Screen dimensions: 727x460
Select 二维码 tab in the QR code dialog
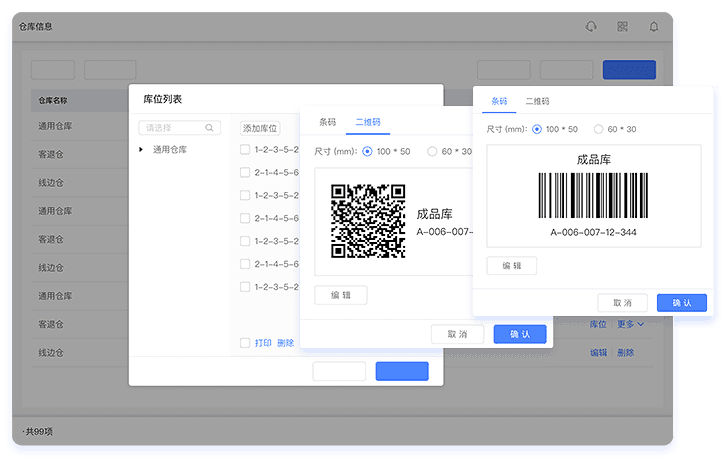pyautogui.click(x=368, y=122)
